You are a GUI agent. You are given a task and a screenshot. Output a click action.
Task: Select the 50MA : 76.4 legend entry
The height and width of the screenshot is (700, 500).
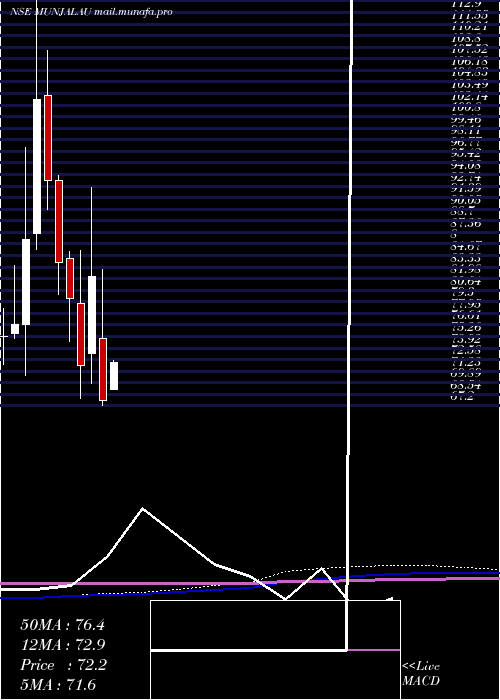(62, 625)
